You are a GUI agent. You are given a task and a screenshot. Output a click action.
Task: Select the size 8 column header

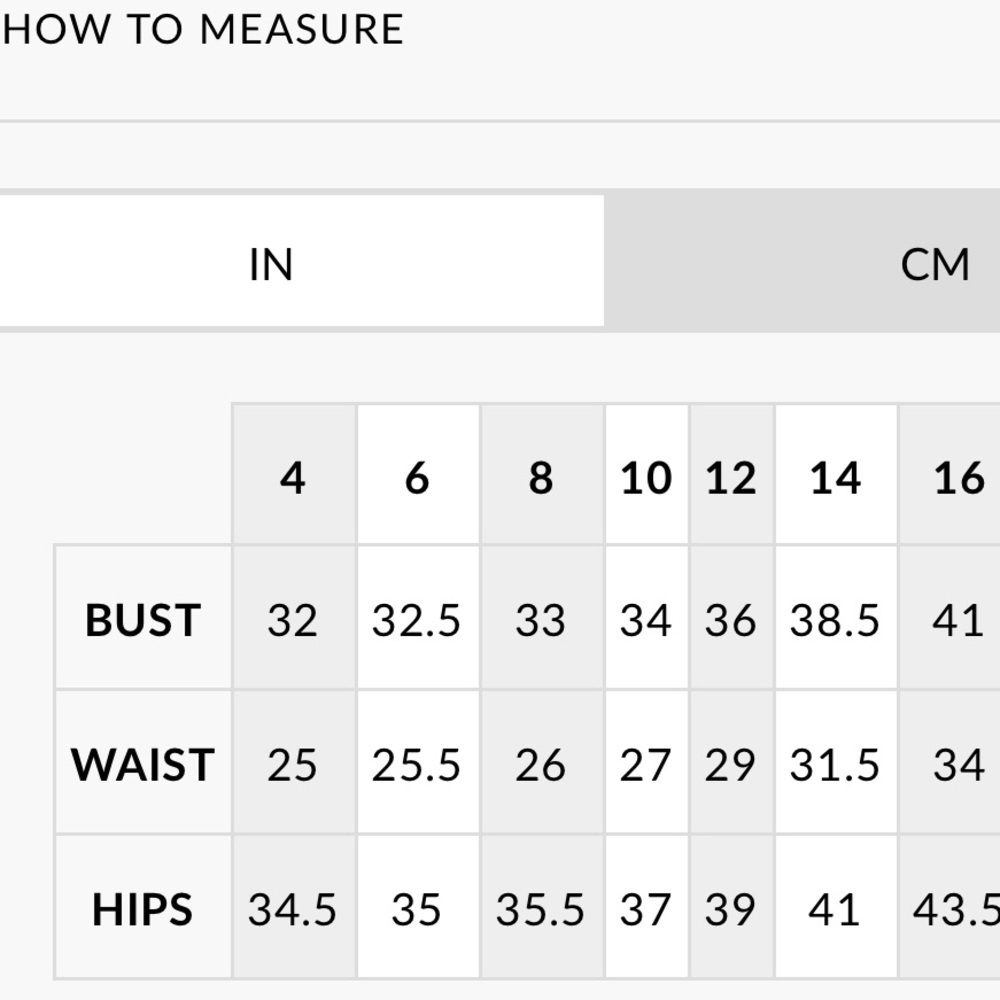[541, 474]
